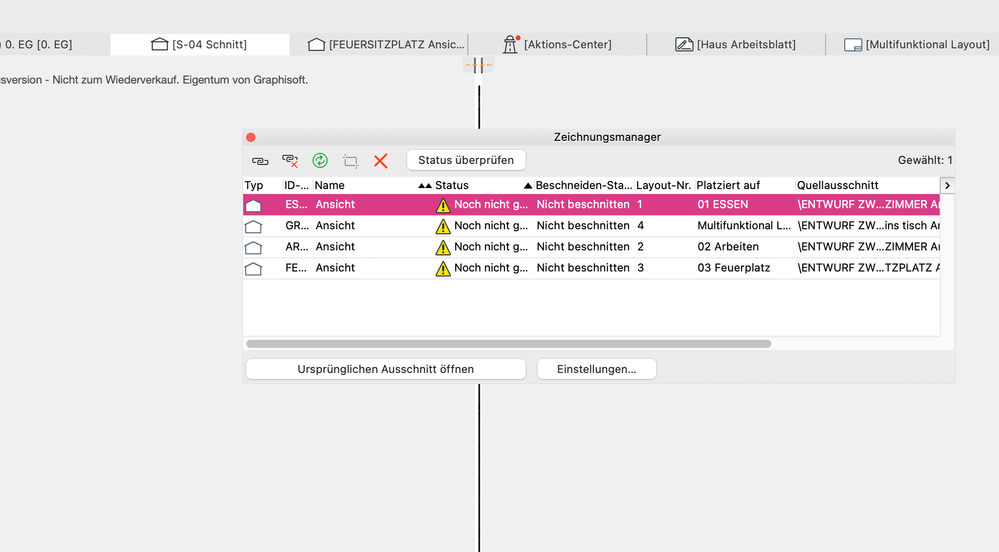Click the horizontal scrollbar in Zeichnungsmanager
The height and width of the screenshot is (552, 999).
coord(508,344)
